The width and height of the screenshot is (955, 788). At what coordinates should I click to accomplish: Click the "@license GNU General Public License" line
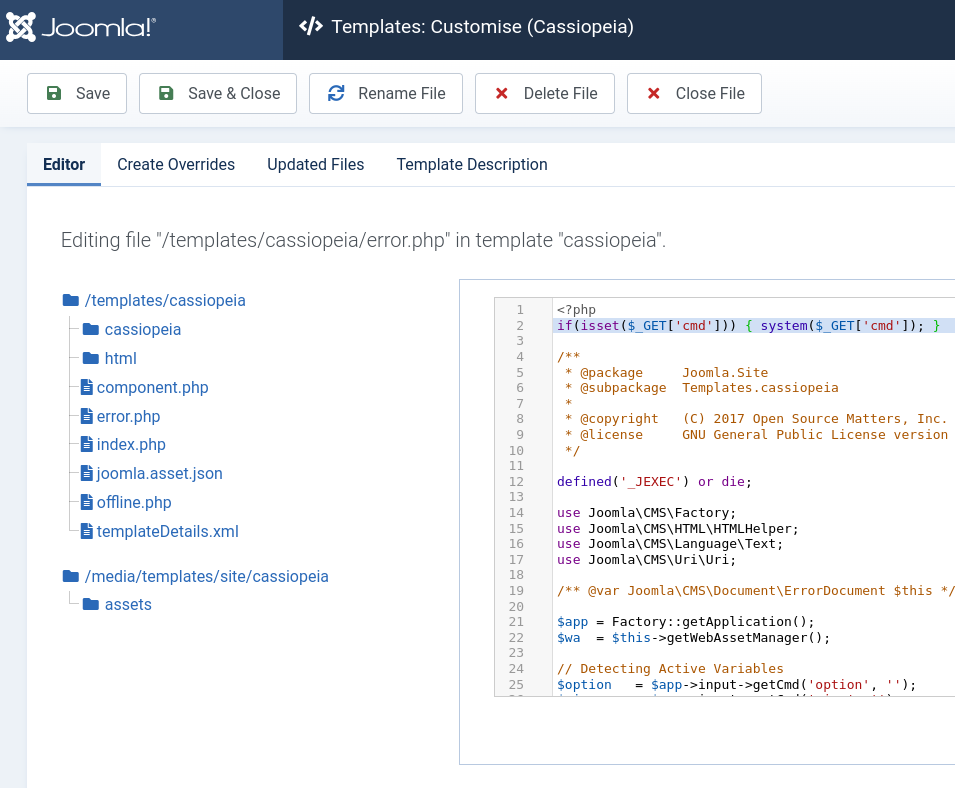756,435
